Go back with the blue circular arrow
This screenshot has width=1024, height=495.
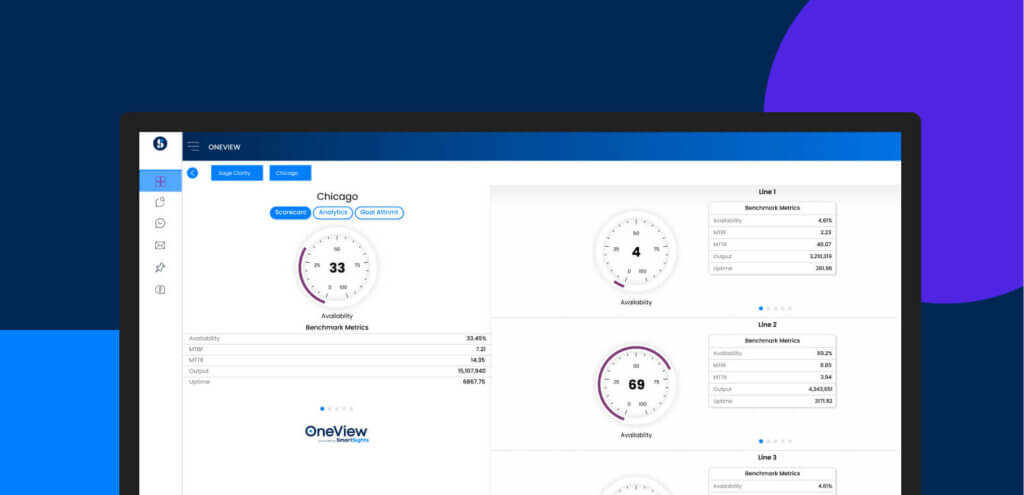[193, 173]
